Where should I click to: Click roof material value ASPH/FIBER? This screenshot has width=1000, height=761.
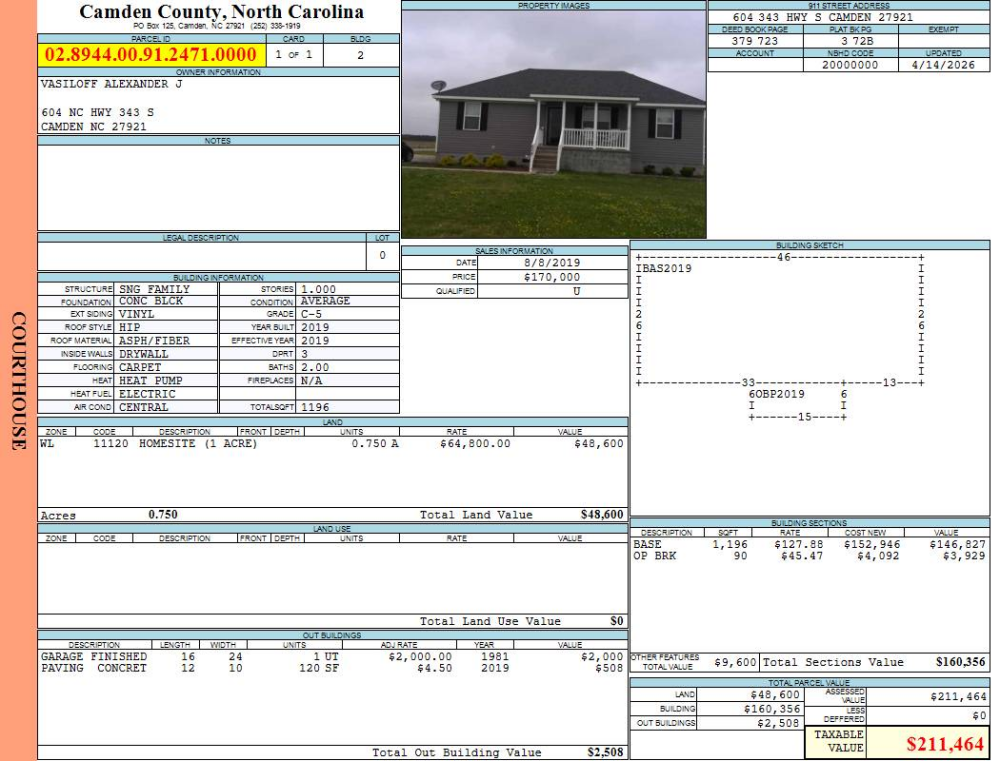154,341
